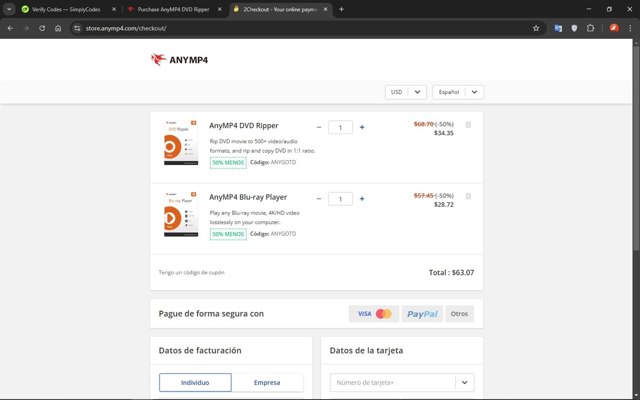
Task: Decrease AnyMP4 DVD Ripper quantity
Action: (319, 127)
